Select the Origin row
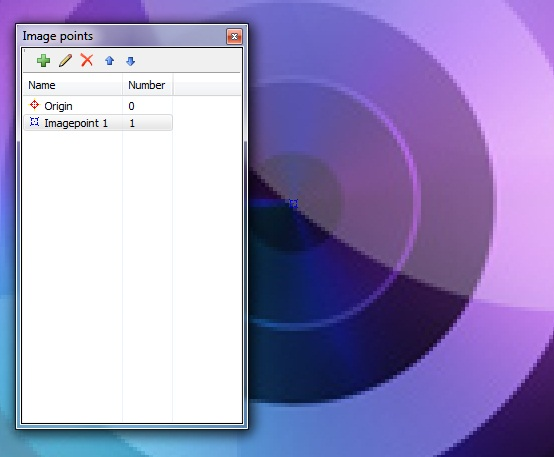Screen dimensions: 554x457 pyautogui.click(x=98, y=106)
